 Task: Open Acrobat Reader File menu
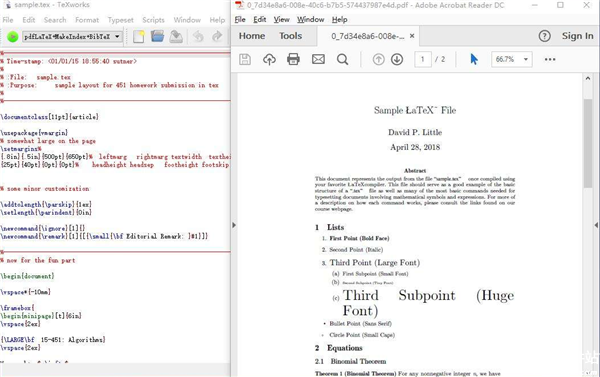[x=240, y=20]
